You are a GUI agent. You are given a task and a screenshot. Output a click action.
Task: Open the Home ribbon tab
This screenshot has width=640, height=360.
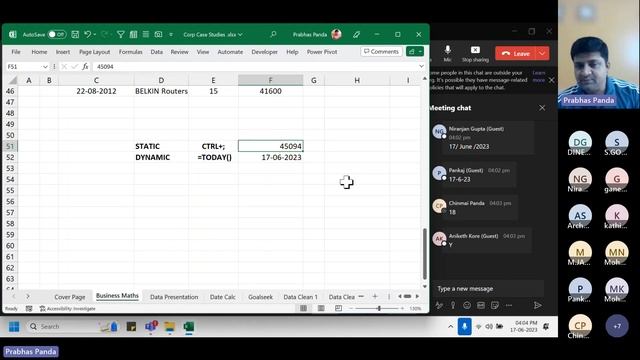(39, 52)
